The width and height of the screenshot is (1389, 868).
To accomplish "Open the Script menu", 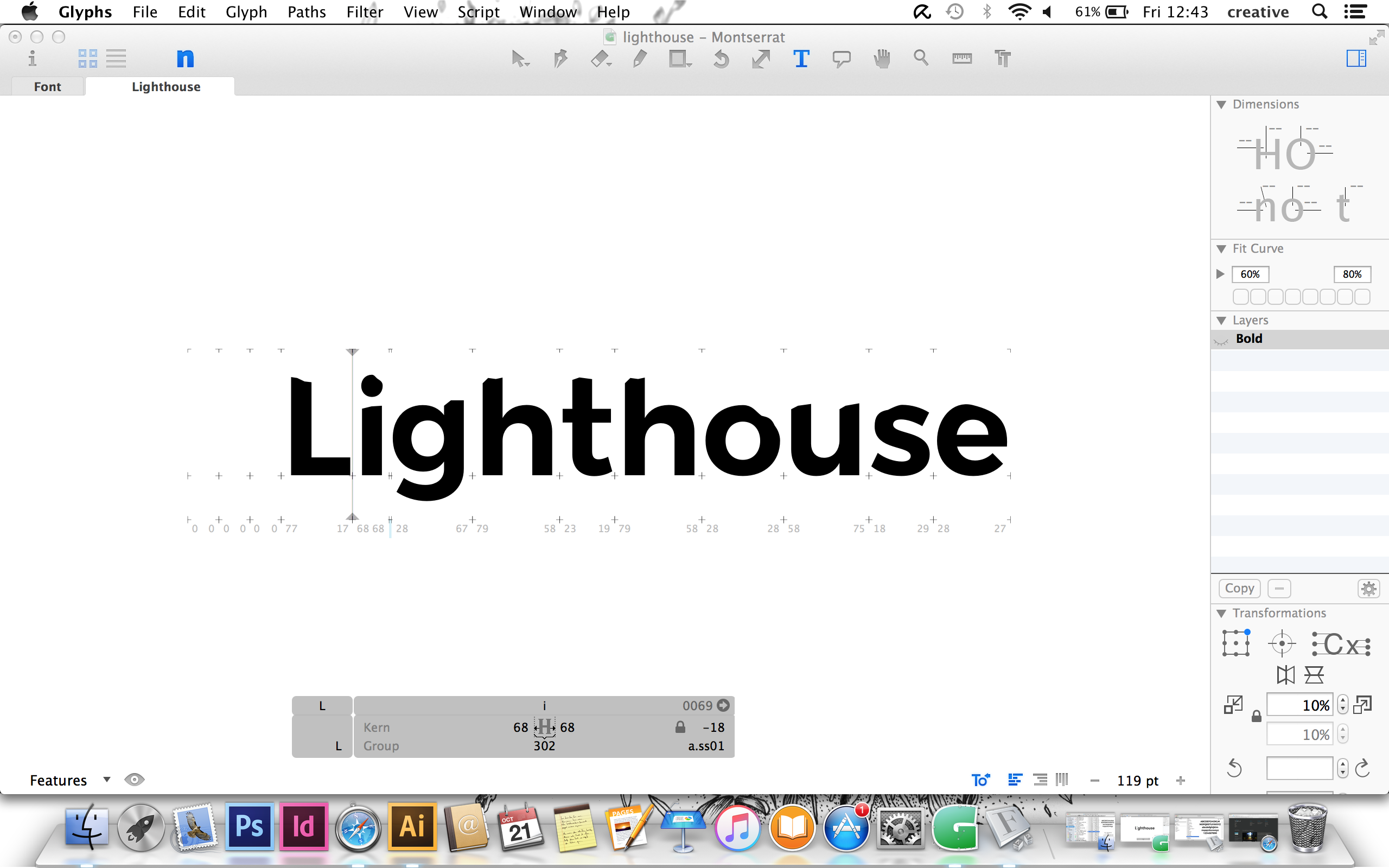I will point(478,12).
